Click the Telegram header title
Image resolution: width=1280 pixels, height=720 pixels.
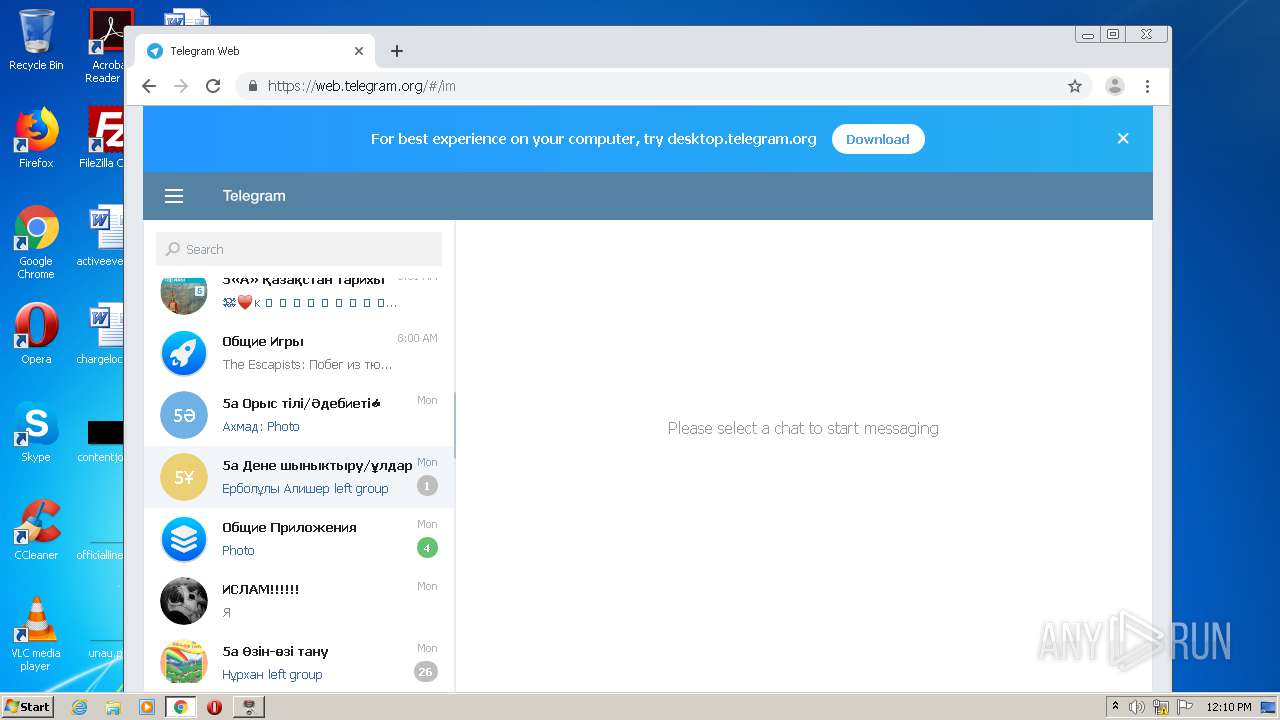[x=254, y=196]
